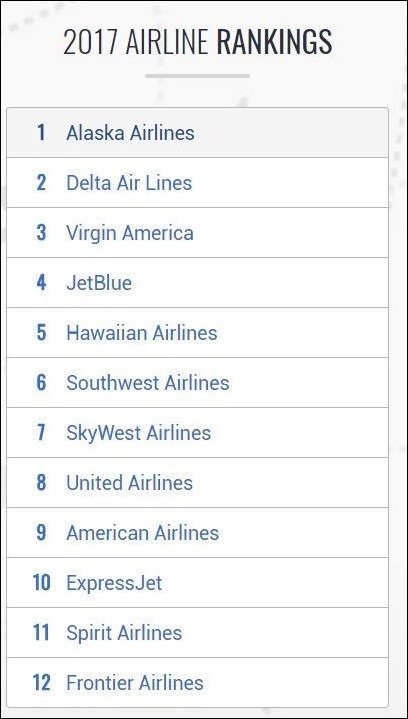Open the JetBlue ranking row
The height and width of the screenshot is (719, 408).
tap(198, 282)
